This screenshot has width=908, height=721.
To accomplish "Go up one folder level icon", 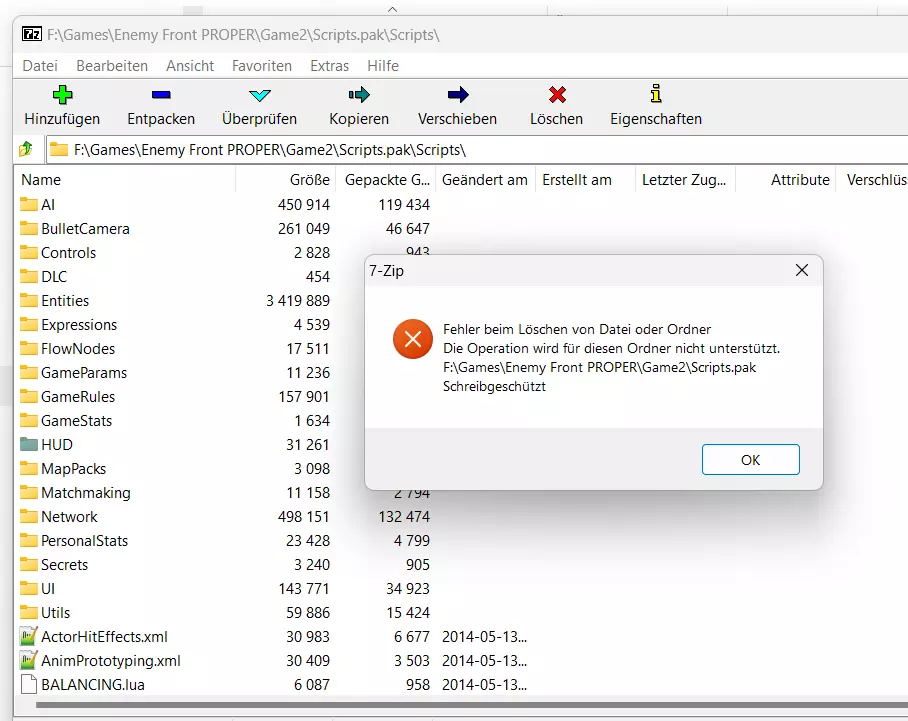I will pyautogui.click(x=25, y=149).
